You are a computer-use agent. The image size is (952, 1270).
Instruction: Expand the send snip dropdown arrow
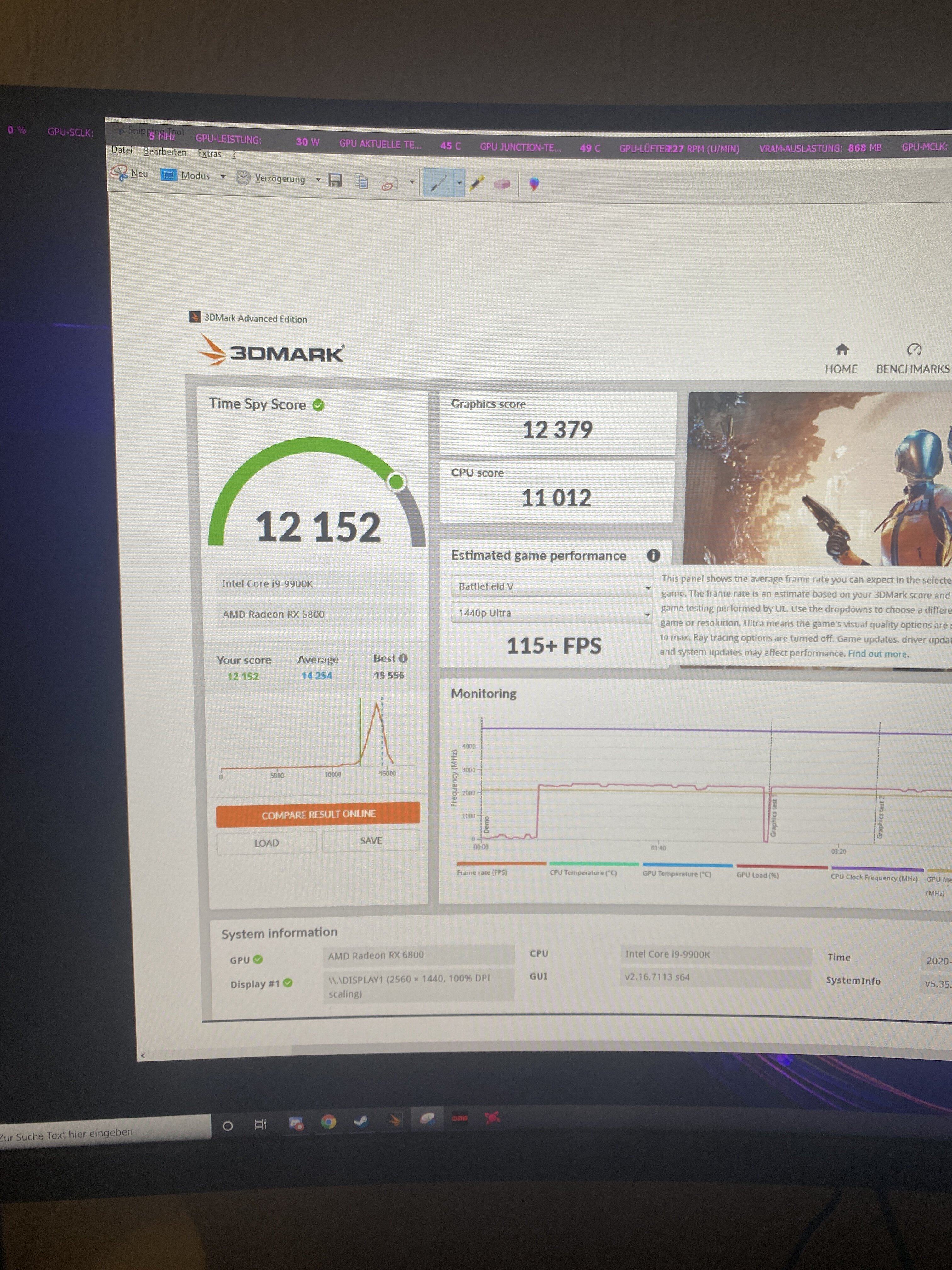click(412, 183)
